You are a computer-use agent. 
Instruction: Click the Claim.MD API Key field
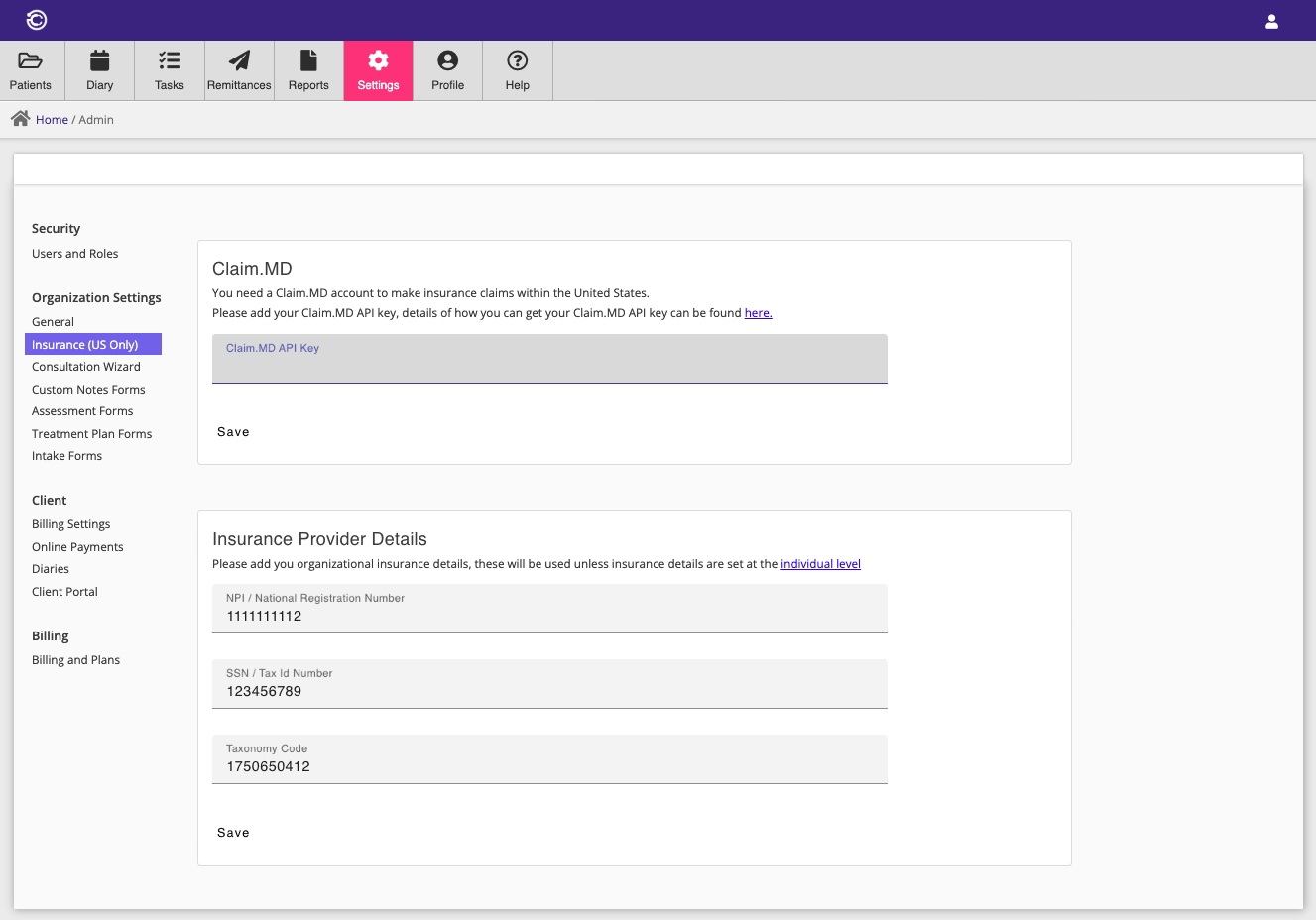pyautogui.click(x=549, y=364)
